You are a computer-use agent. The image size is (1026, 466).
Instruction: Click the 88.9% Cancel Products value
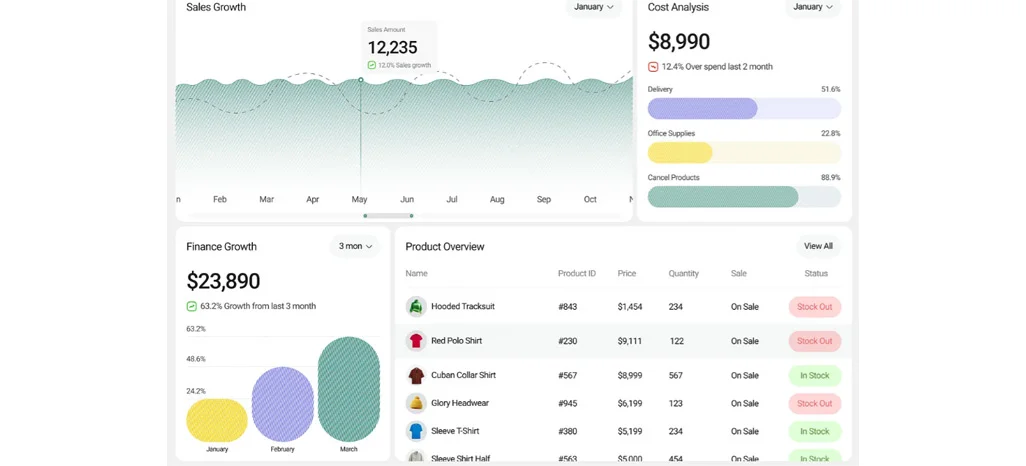point(830,177)
